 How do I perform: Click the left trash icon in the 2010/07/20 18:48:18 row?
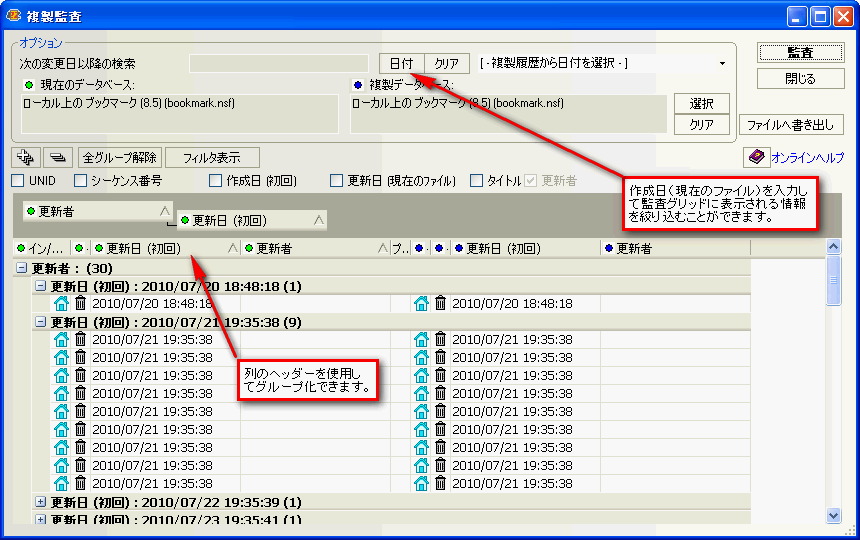(80, 303)
